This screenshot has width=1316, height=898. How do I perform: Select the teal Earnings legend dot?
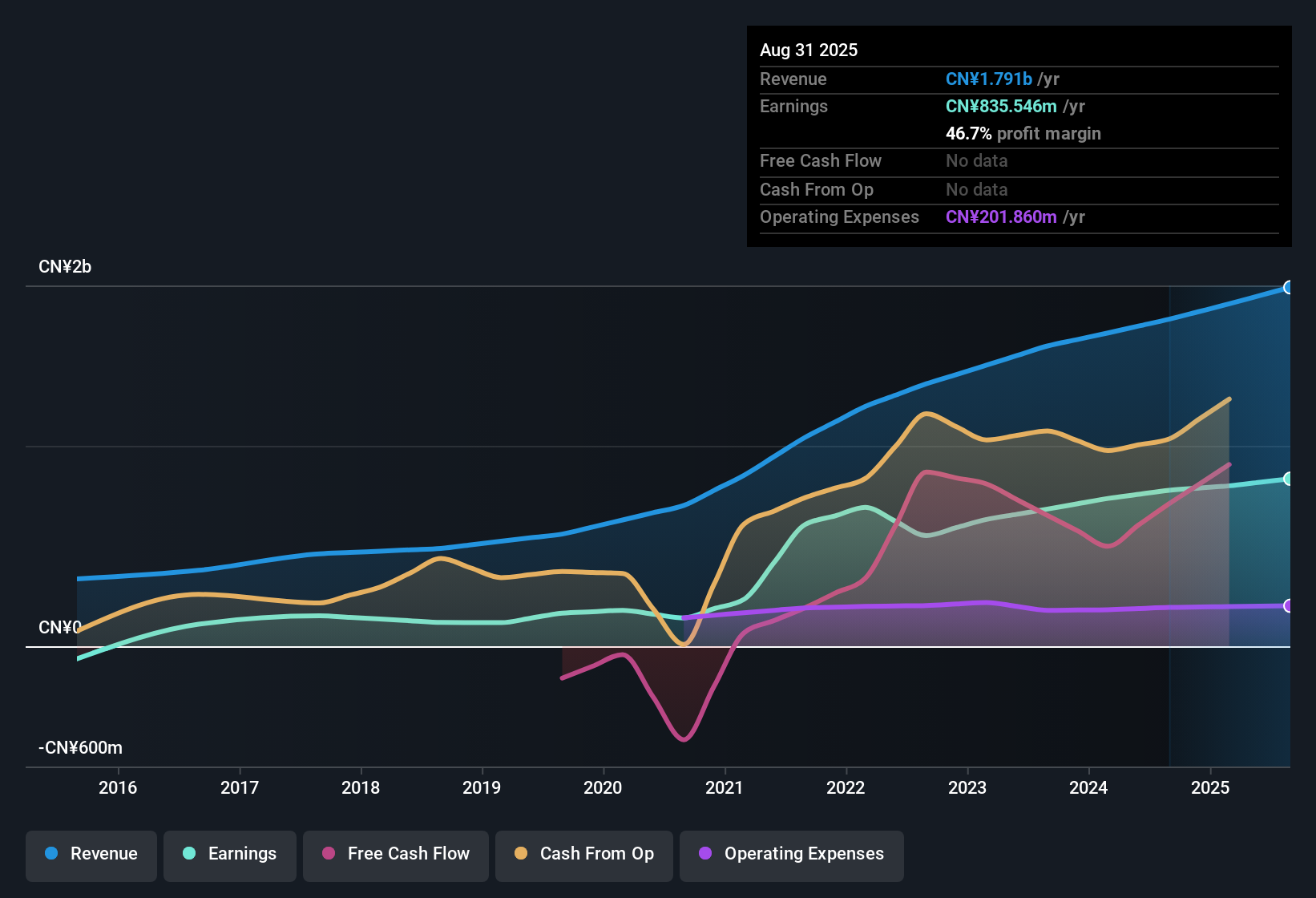click(x=188, y=854)
